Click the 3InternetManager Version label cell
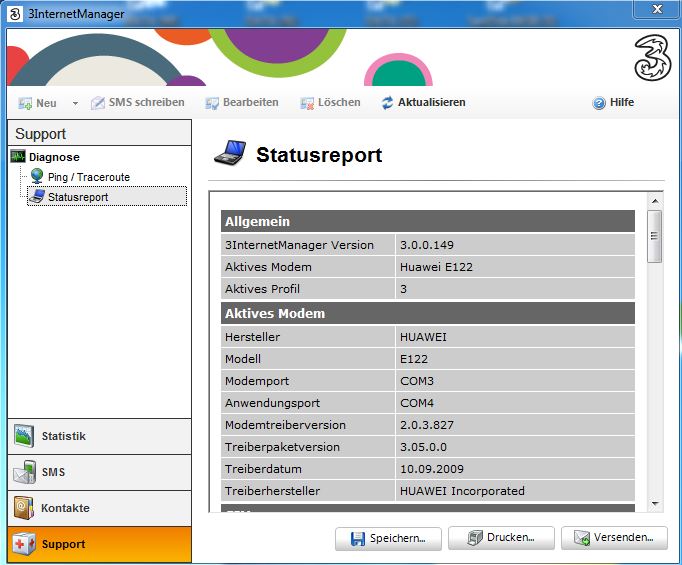 (x=308, y=245)
